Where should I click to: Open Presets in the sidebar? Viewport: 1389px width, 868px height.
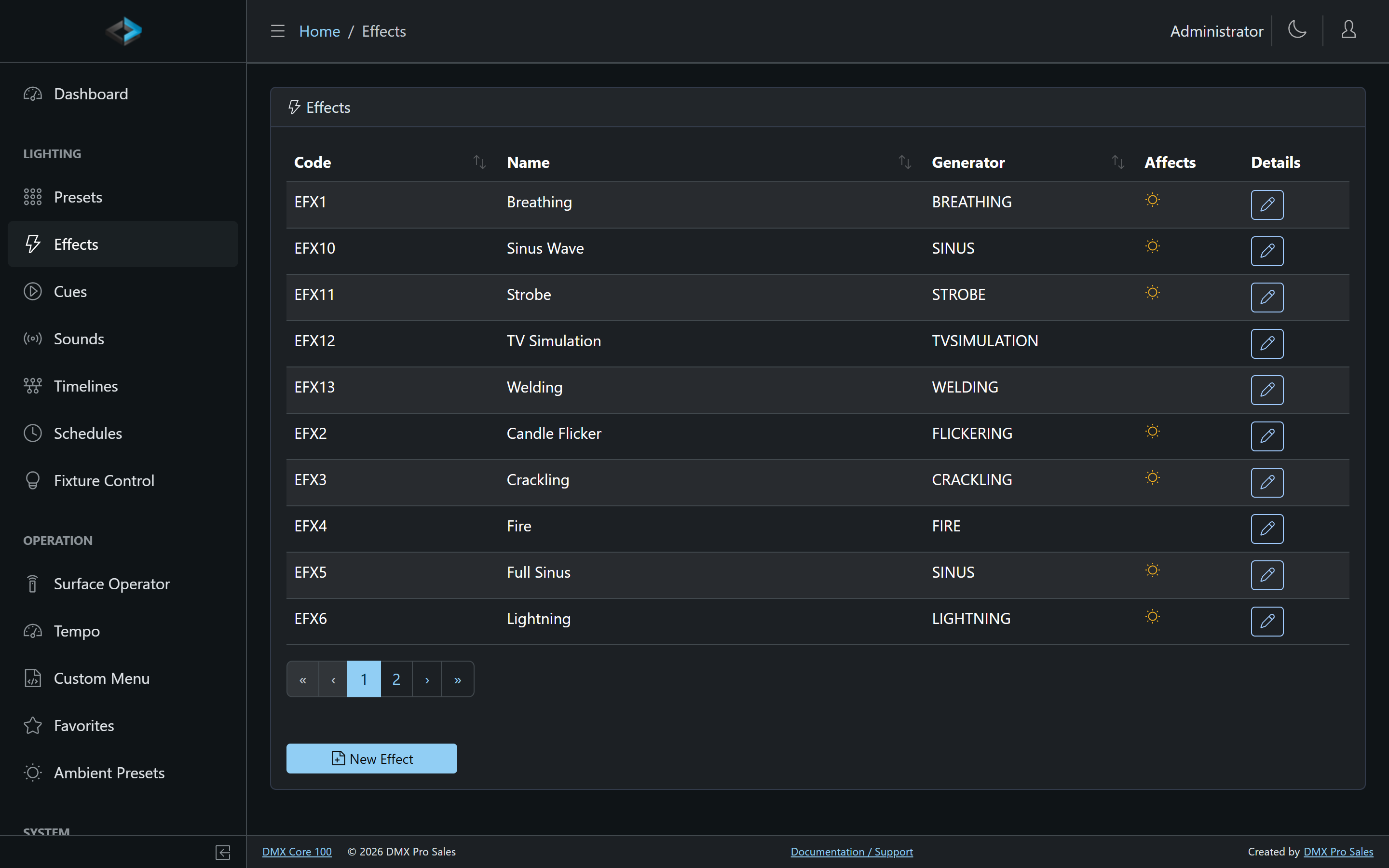[x=123, y=198]
